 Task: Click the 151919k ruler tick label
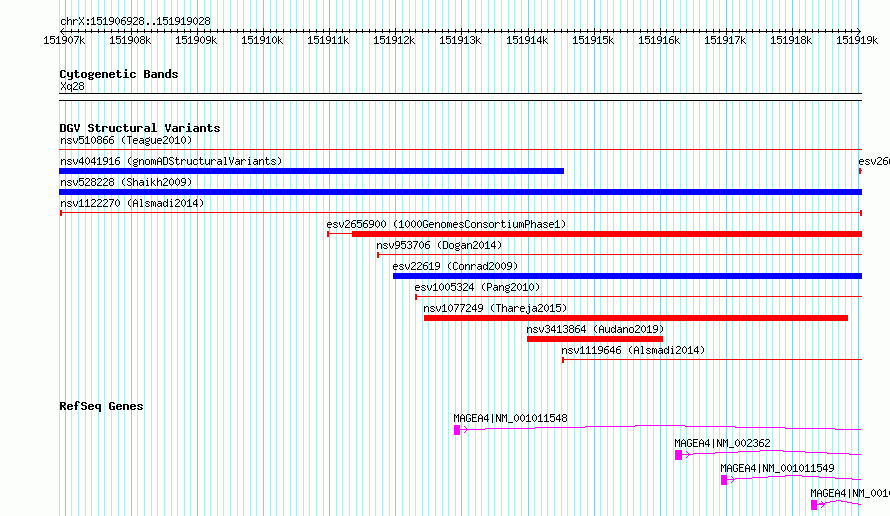(857, 40)
